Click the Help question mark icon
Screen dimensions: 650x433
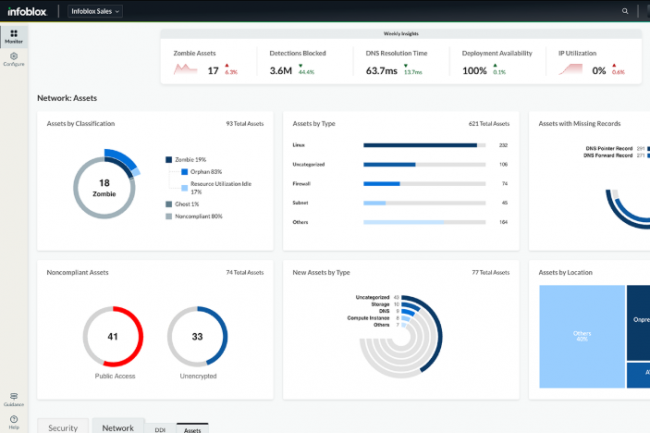pyautogui.click(x=14, y=420)
